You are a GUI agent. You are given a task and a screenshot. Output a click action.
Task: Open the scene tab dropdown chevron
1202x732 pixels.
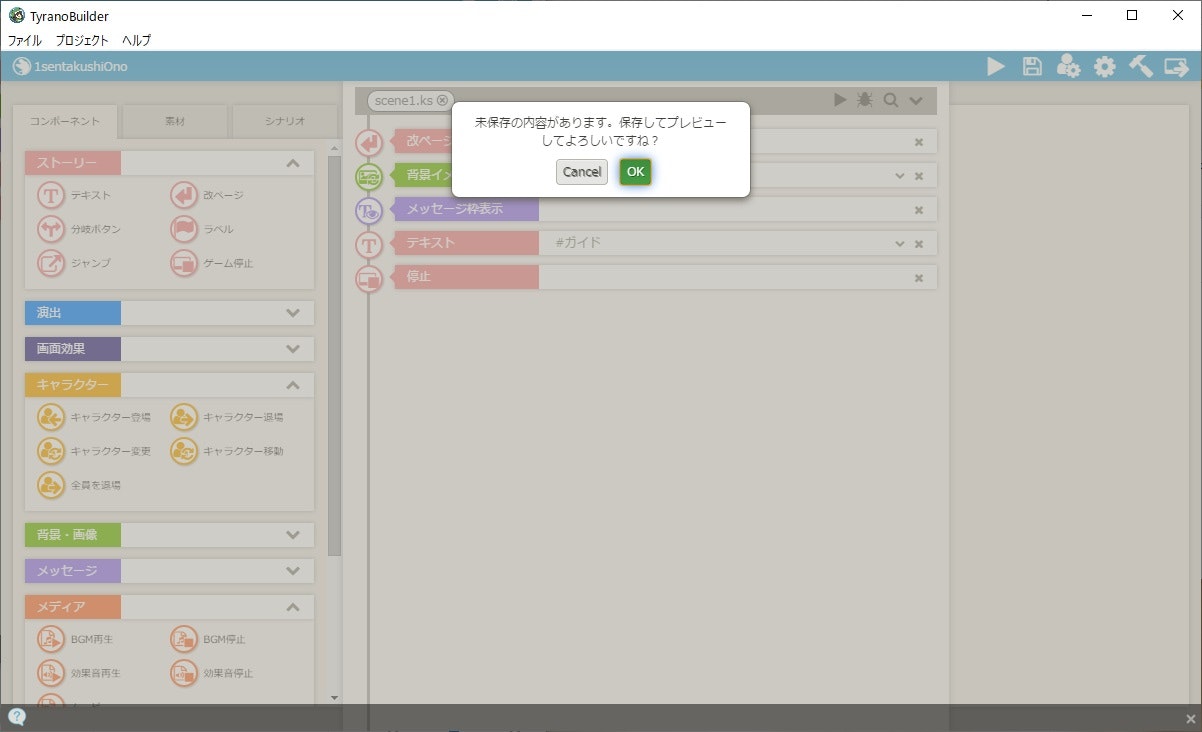coord(915,100)
